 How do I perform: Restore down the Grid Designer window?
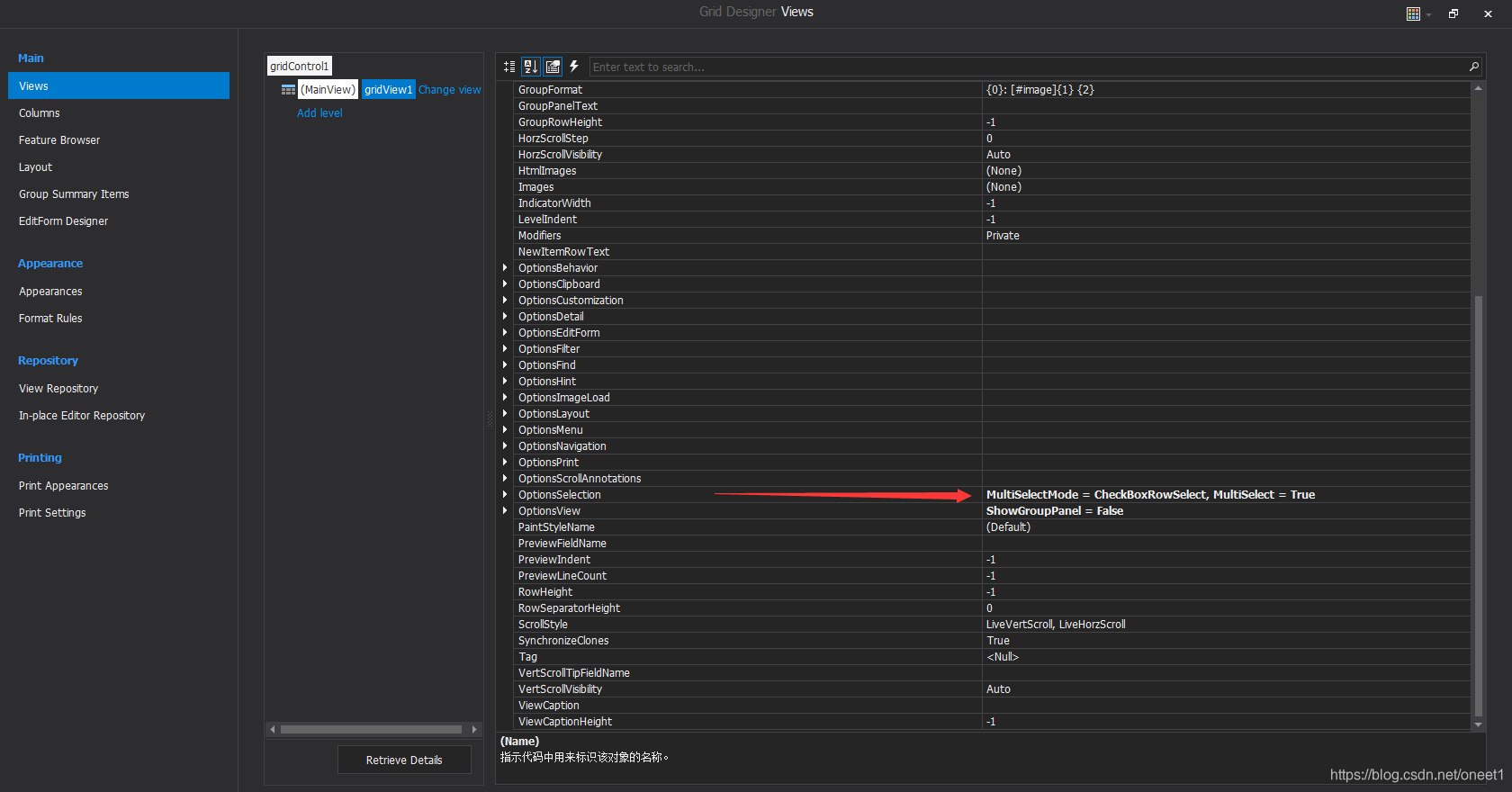click(x=1453, y=13)
